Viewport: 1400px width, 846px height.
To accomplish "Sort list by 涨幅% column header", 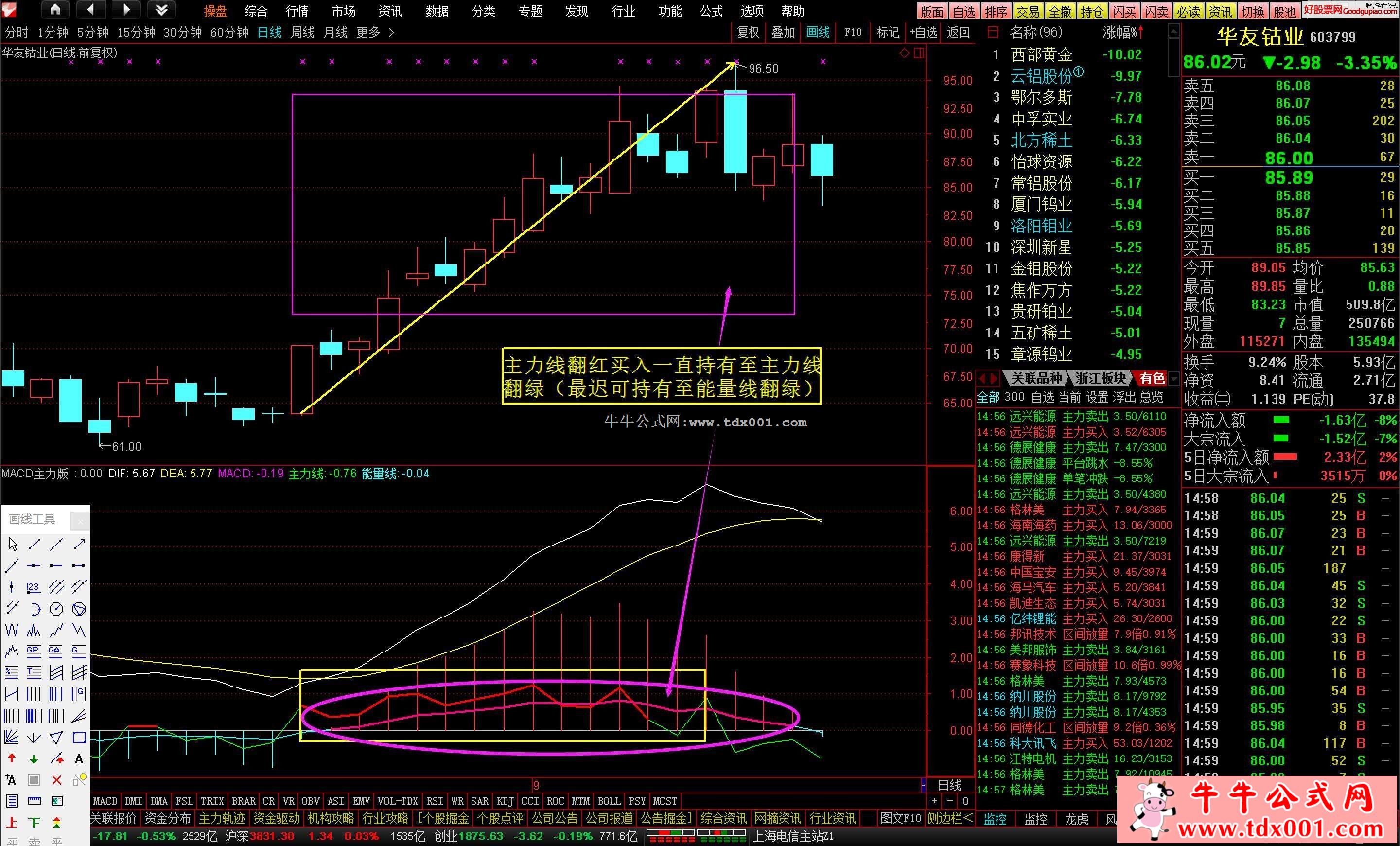I will (1123, 33).
